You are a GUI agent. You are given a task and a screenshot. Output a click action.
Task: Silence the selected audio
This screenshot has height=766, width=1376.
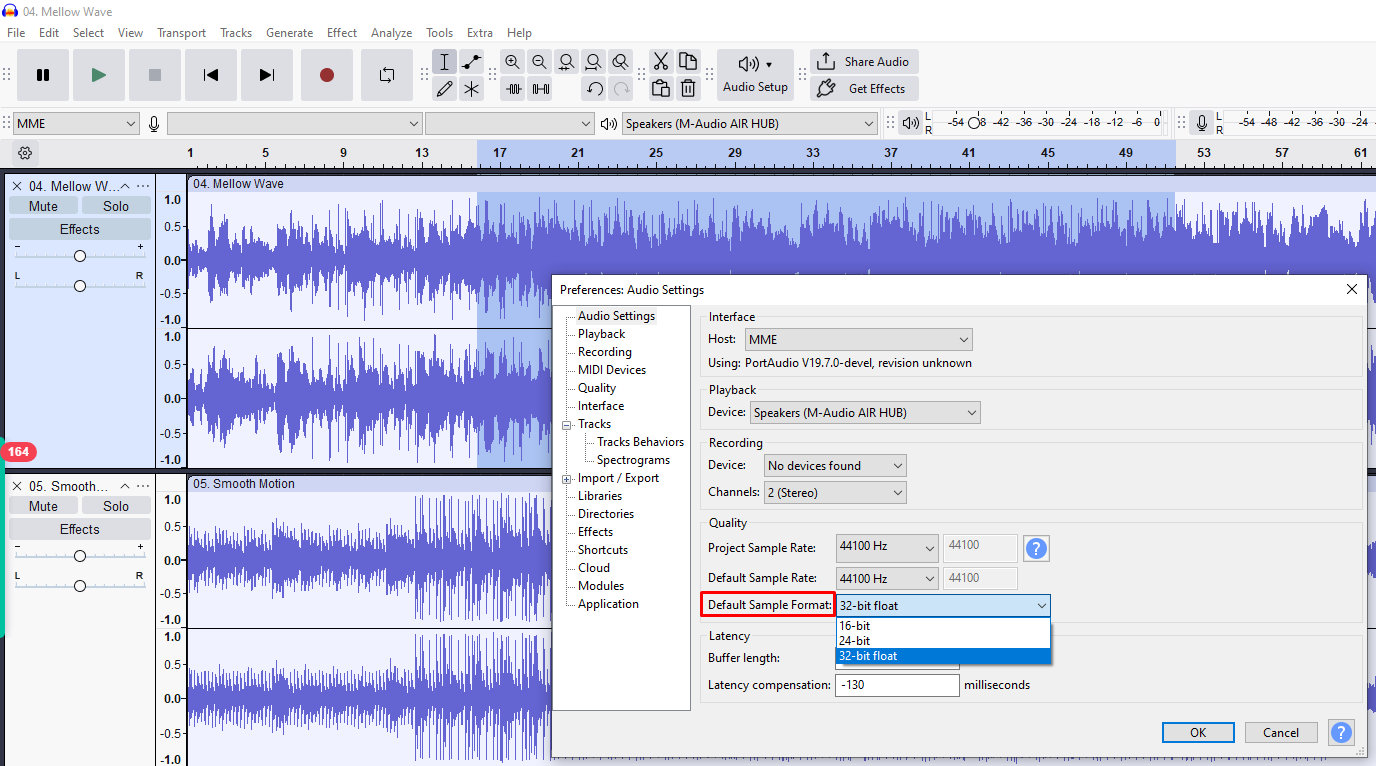[x=541, y=88]
